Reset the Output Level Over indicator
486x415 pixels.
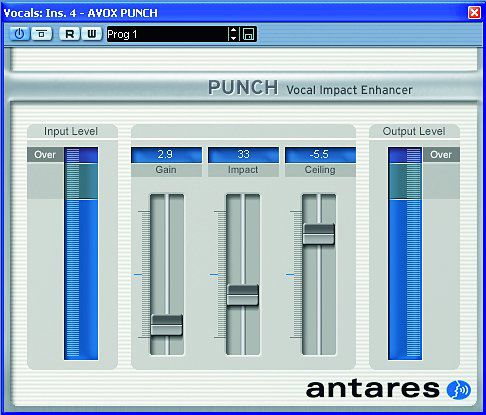tap(441, 155)
